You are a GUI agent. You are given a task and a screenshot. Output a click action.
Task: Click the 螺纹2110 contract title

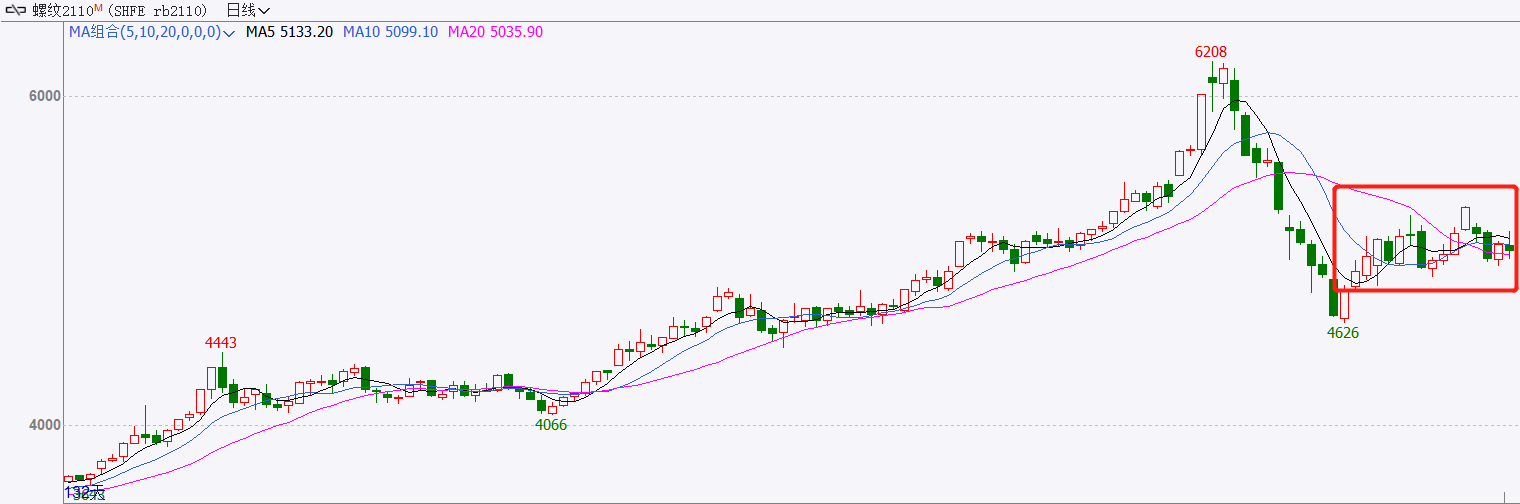(63, 11)
